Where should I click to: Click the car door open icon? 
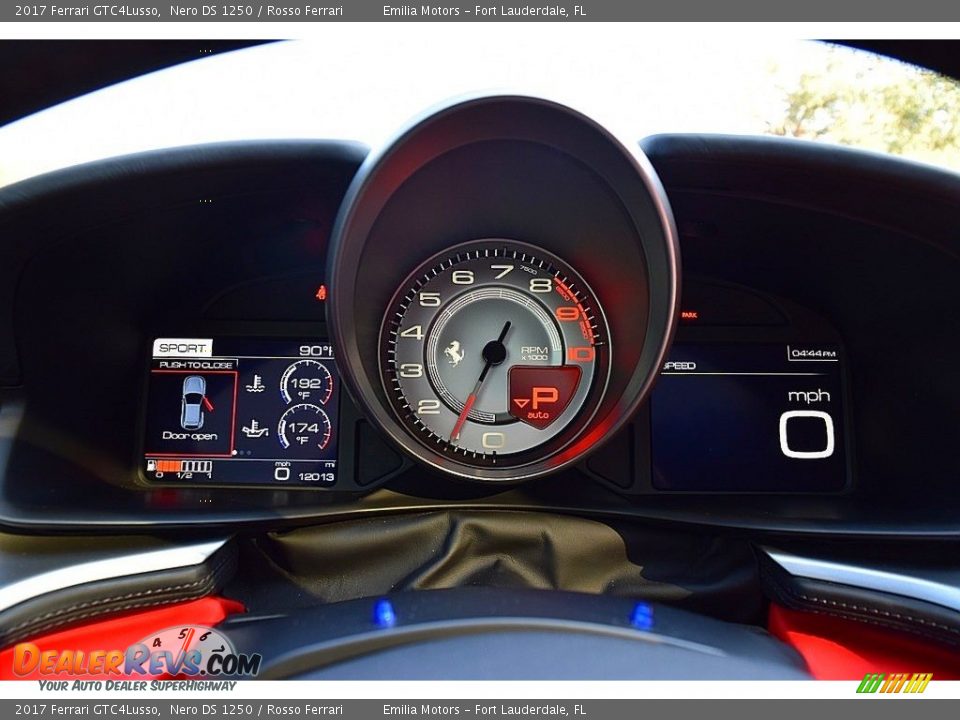pos(197,402)
